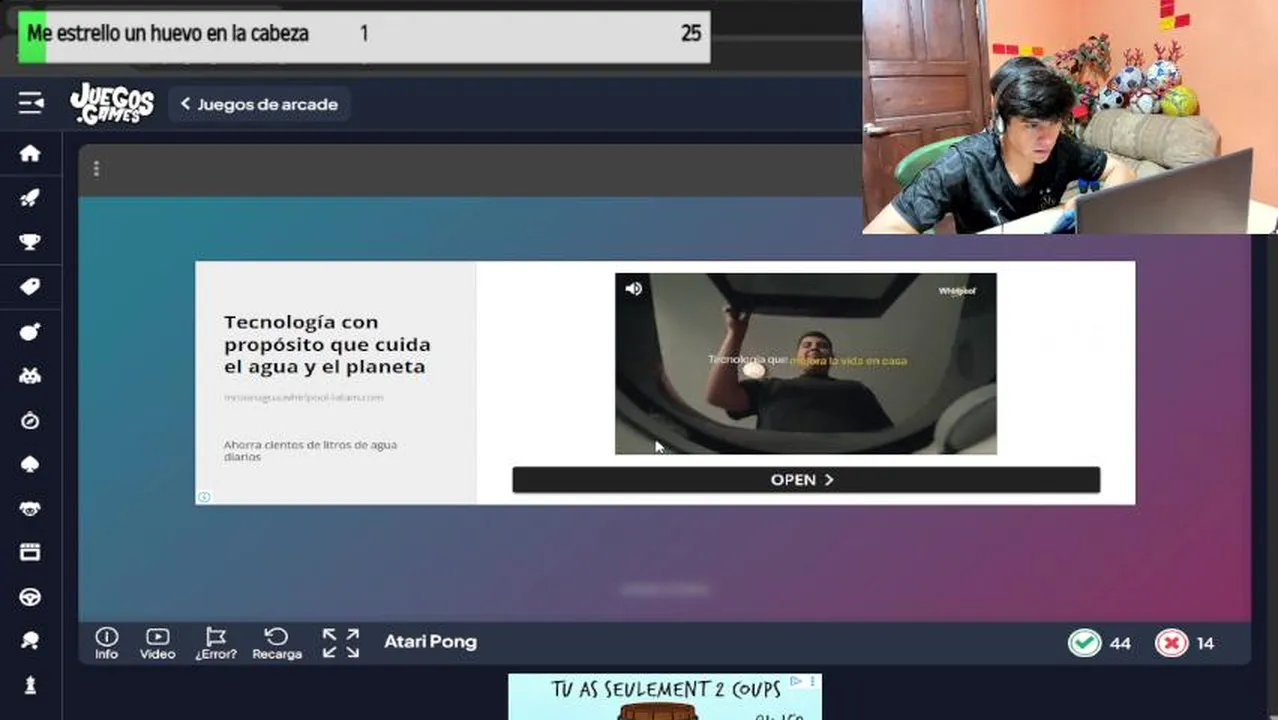Enter fullscreen with the expand arrows
The image size is (1278, 720).
pos(341,643)
